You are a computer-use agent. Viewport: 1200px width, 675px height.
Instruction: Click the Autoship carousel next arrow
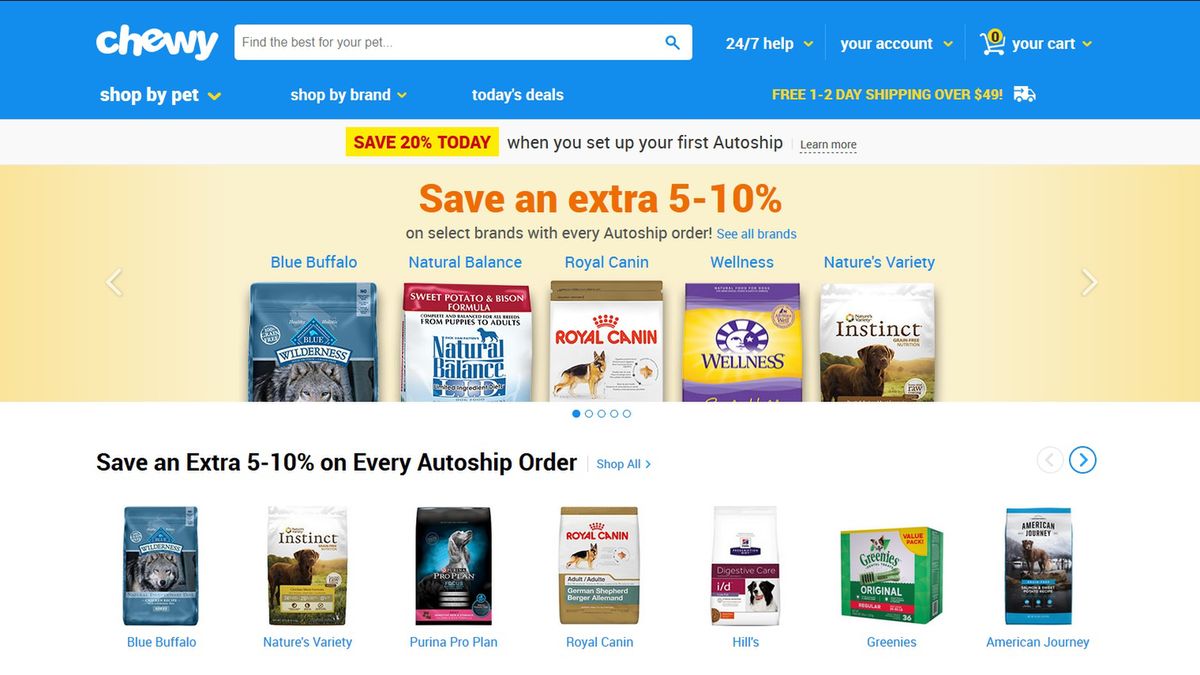[x=1082, y=460]
